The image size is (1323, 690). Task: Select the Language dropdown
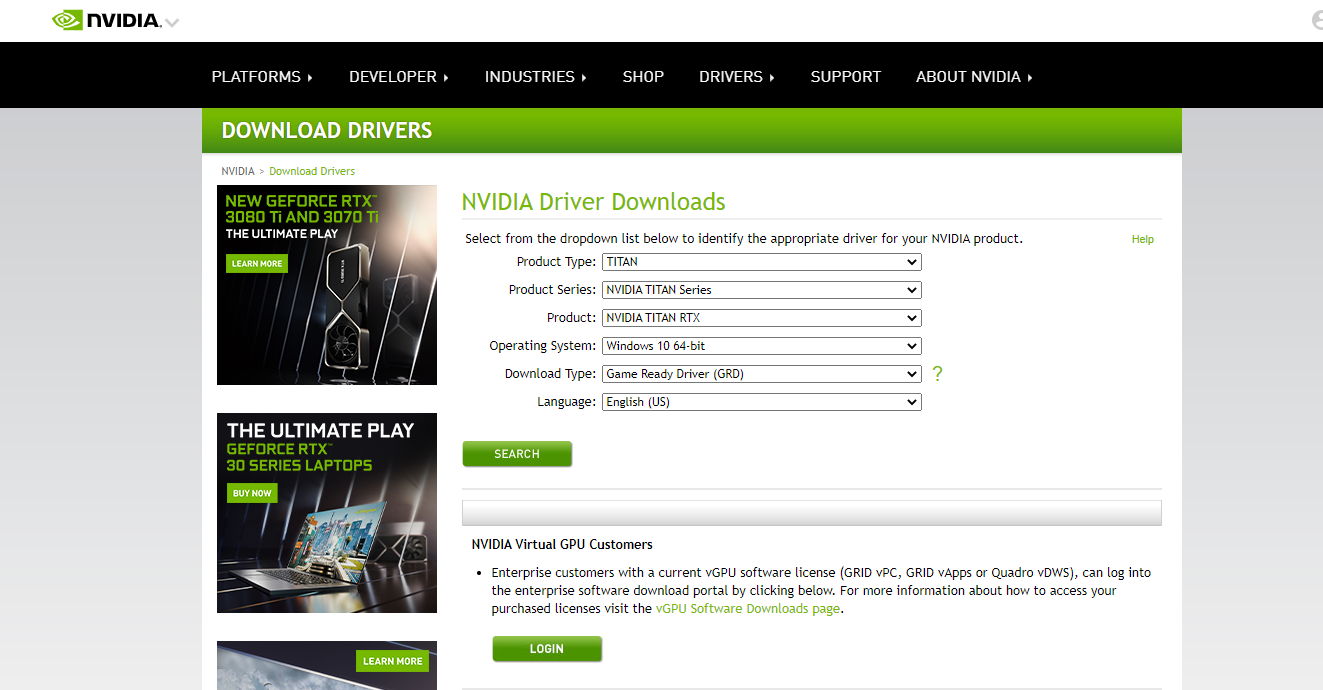pyautogui.click(x=761, y=402)
